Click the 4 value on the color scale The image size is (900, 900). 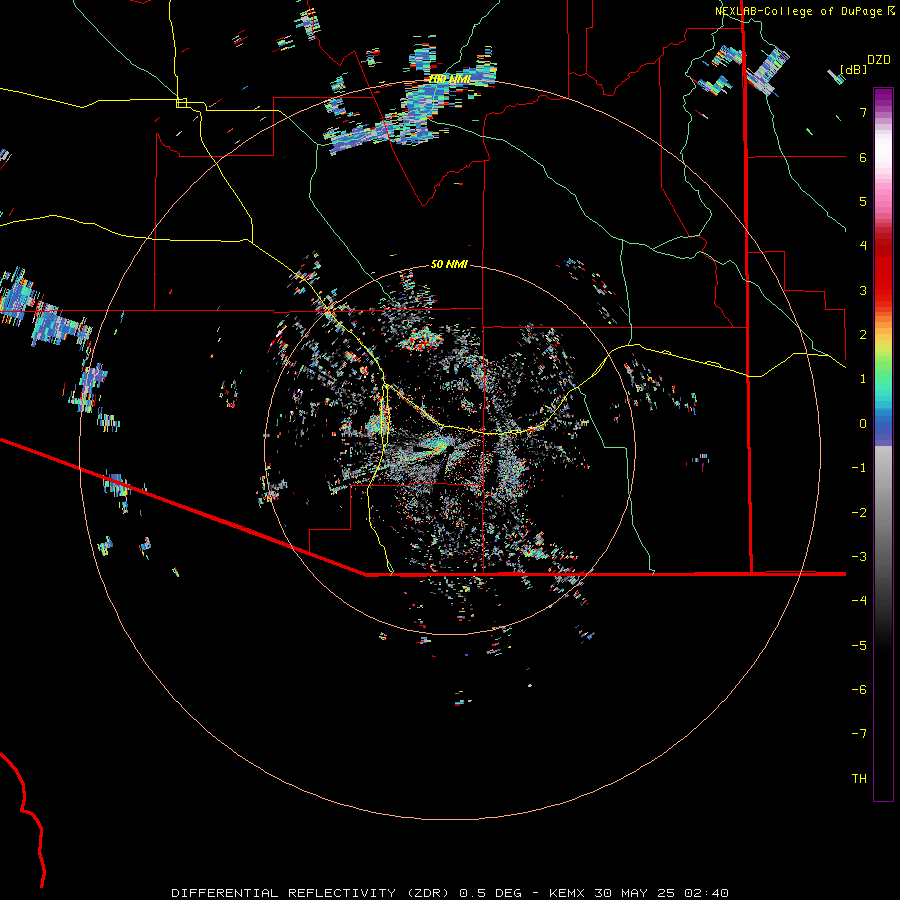(863, 246)
